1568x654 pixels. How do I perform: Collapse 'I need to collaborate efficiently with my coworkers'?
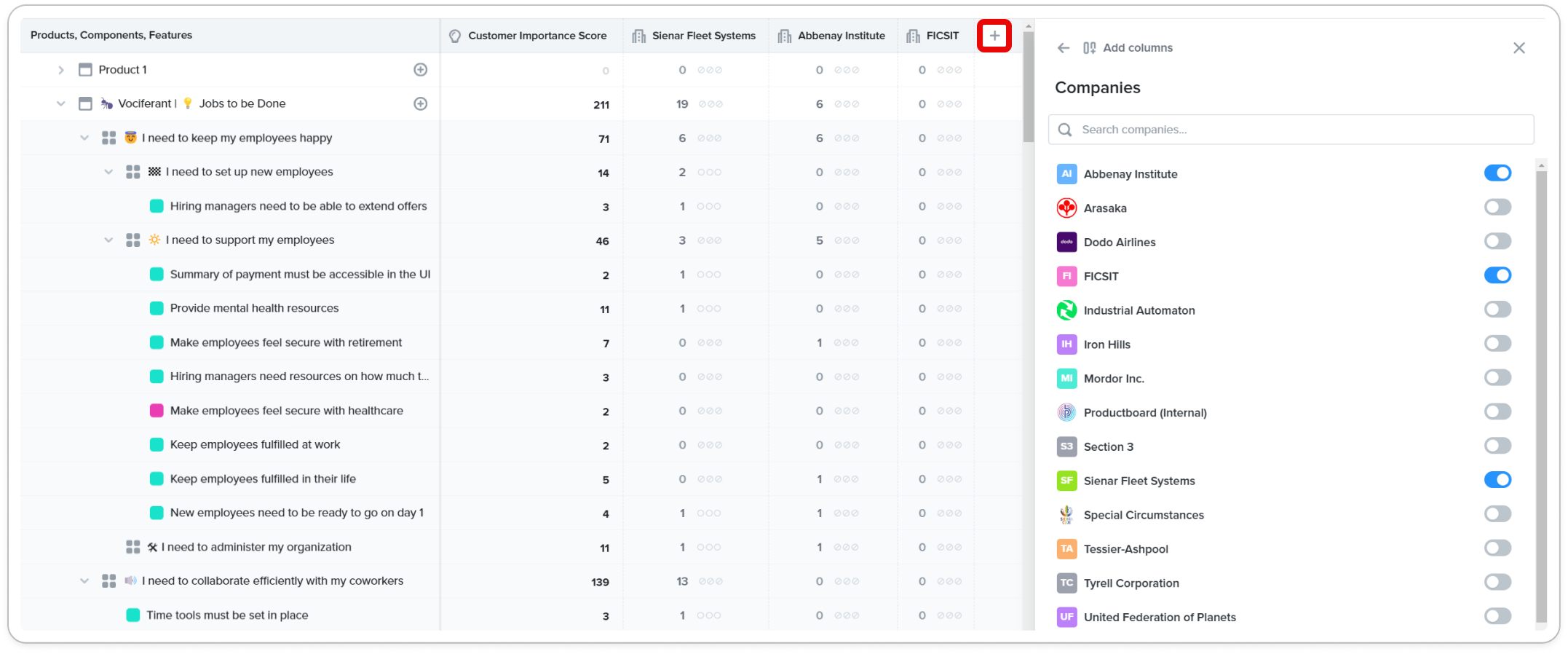click(x=84, y=580)
